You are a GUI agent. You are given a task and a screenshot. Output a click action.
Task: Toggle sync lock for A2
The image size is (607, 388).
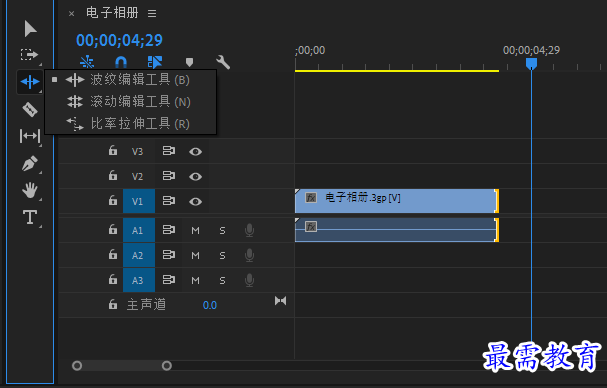[168, 255]
